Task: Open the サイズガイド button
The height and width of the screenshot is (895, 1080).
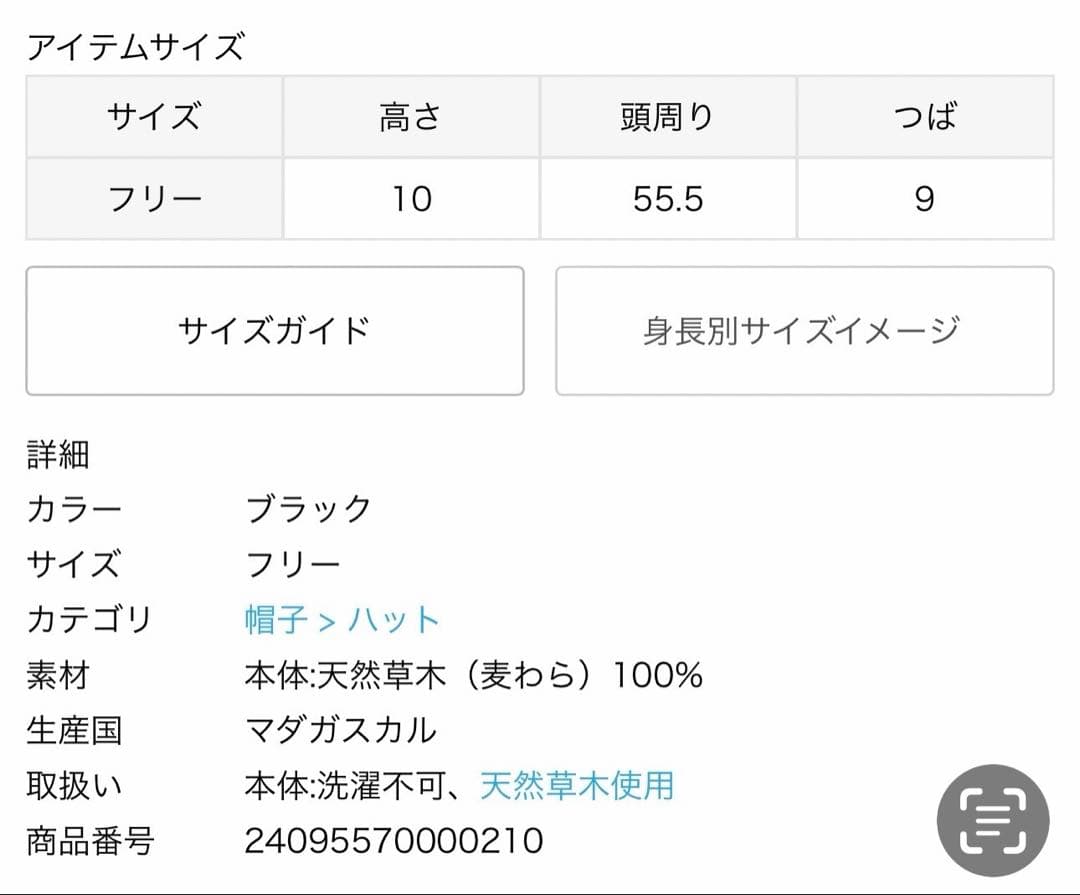Action: pos(275,330)
